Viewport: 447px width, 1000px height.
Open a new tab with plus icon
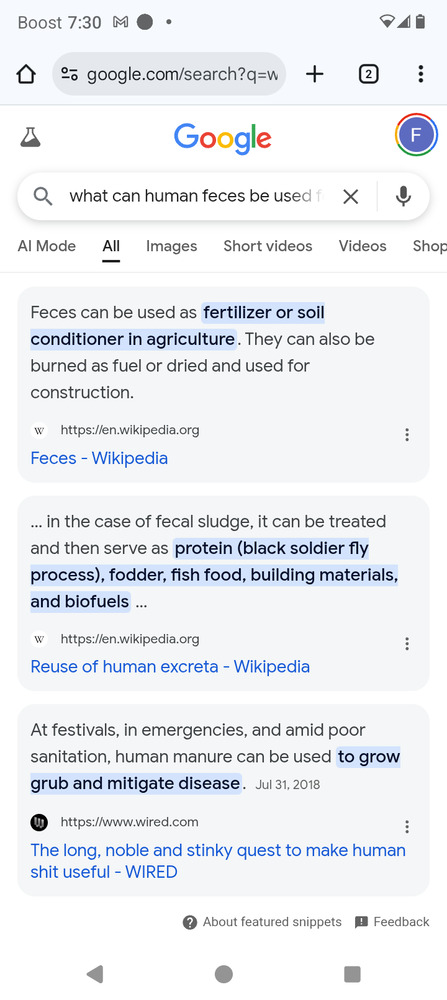click(x=314, y=75)
